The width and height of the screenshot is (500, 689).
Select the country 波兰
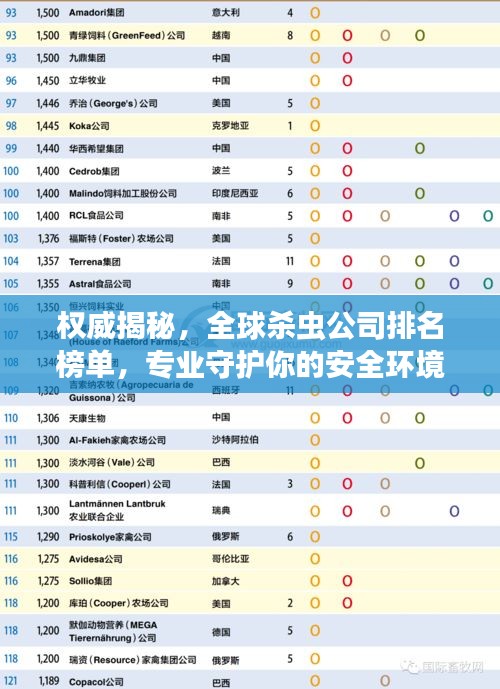coord(221,170)
